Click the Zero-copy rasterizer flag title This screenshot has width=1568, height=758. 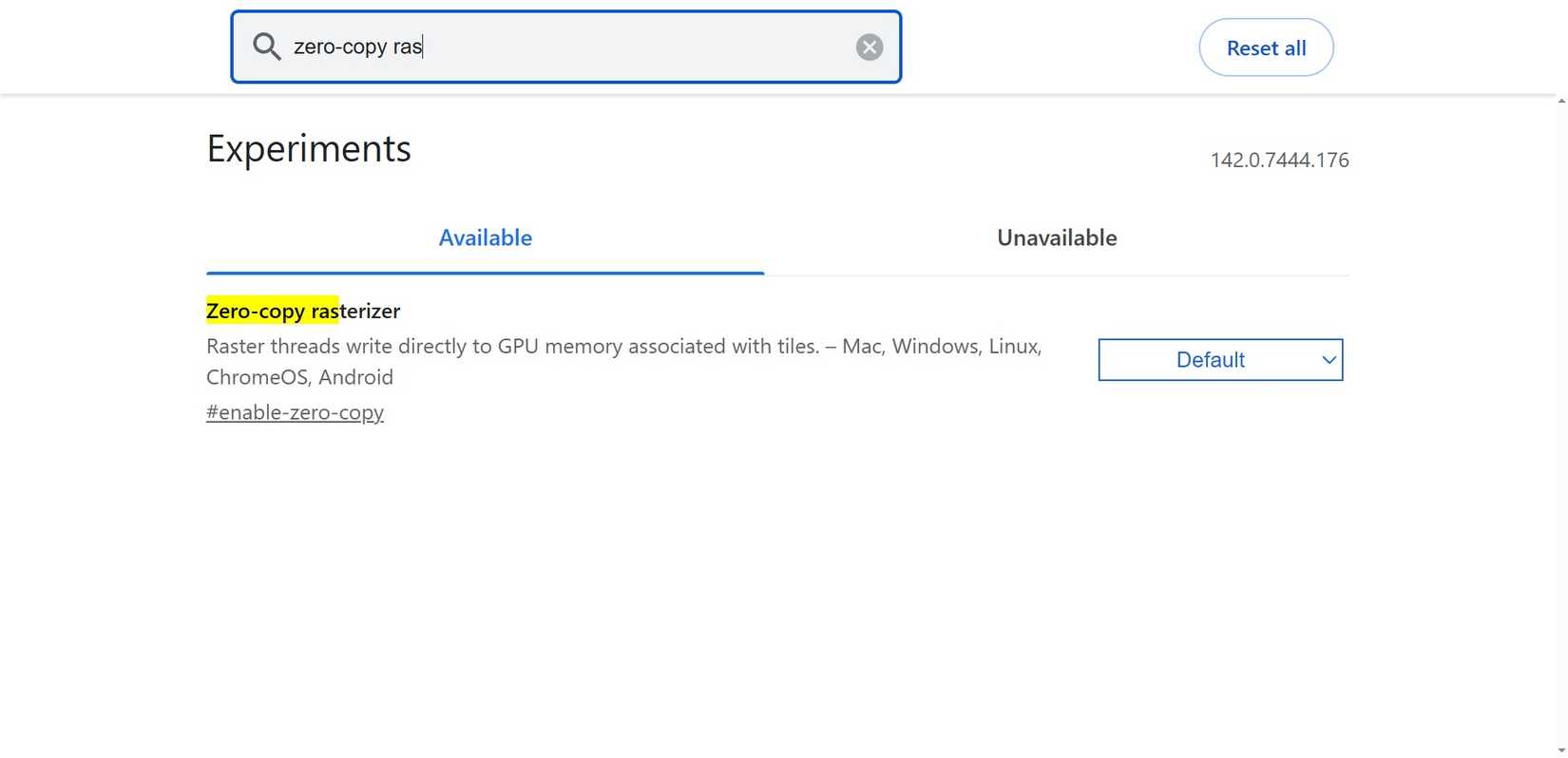coord(302,311)
